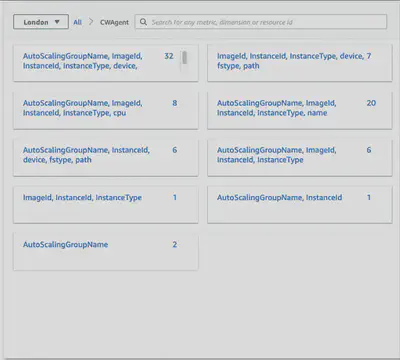Open the London region dropdown
Viewport: 400px width, 360px height.
click(41, 22)
